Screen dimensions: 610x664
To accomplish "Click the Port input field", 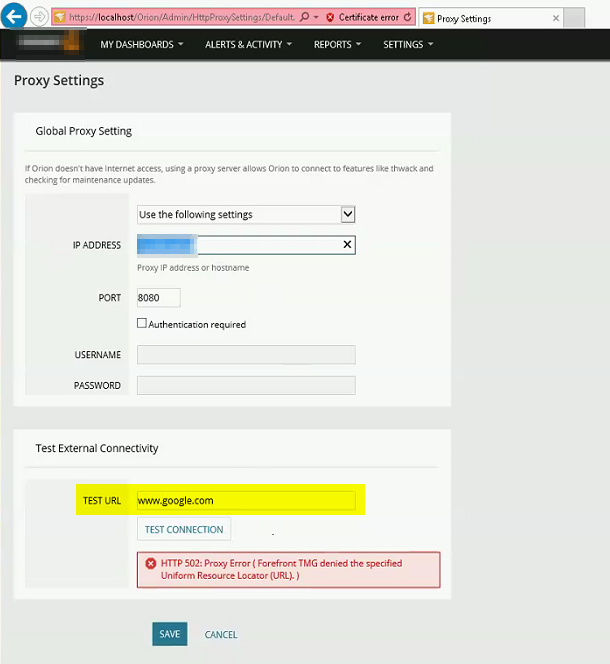I will point(159,298).
